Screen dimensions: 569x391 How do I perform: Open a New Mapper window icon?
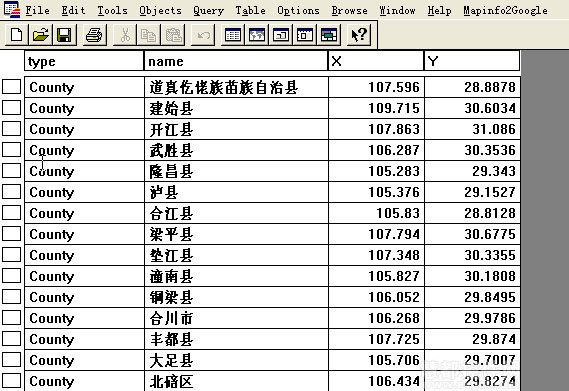coord(257,35)
